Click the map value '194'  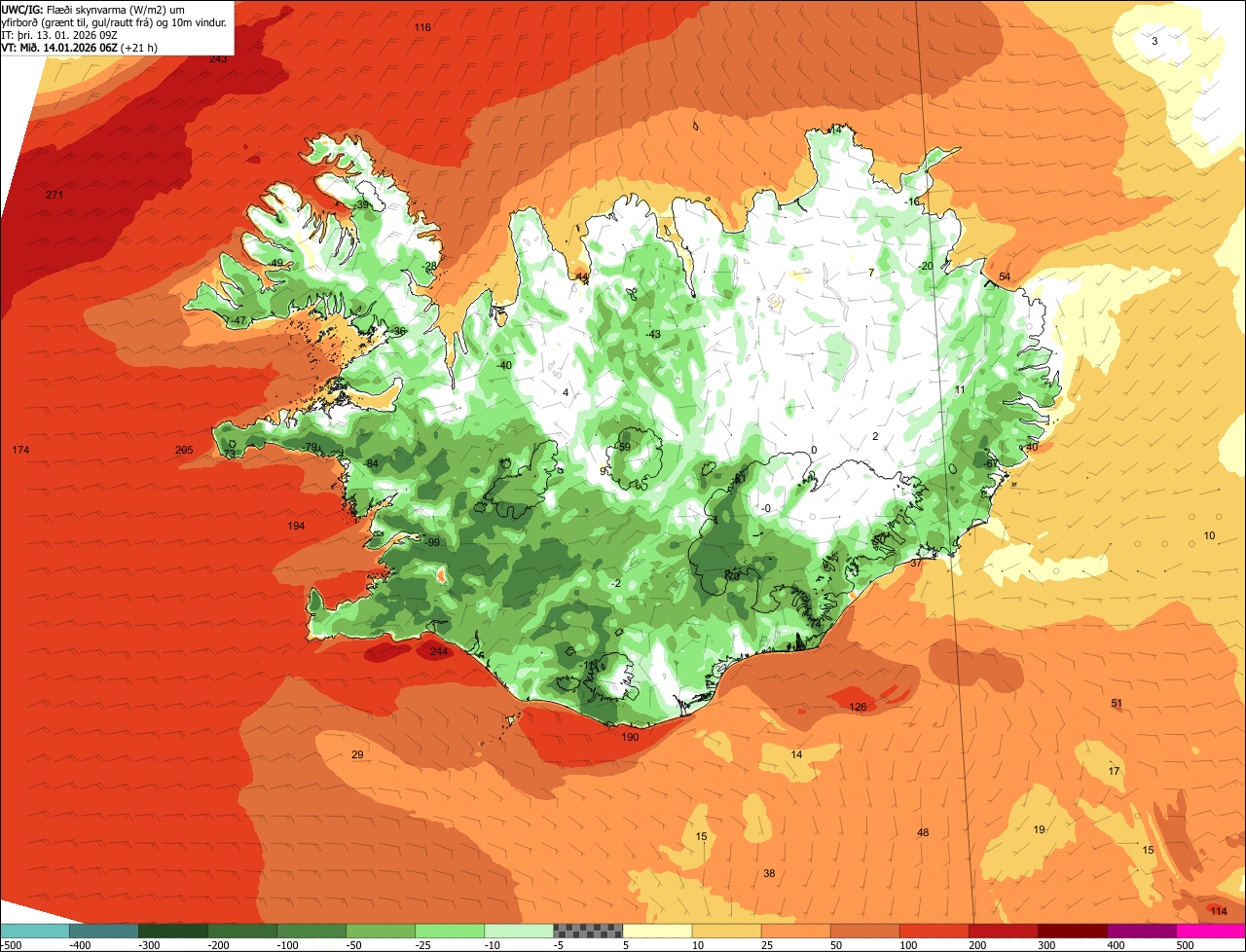(x=296, y=526)
